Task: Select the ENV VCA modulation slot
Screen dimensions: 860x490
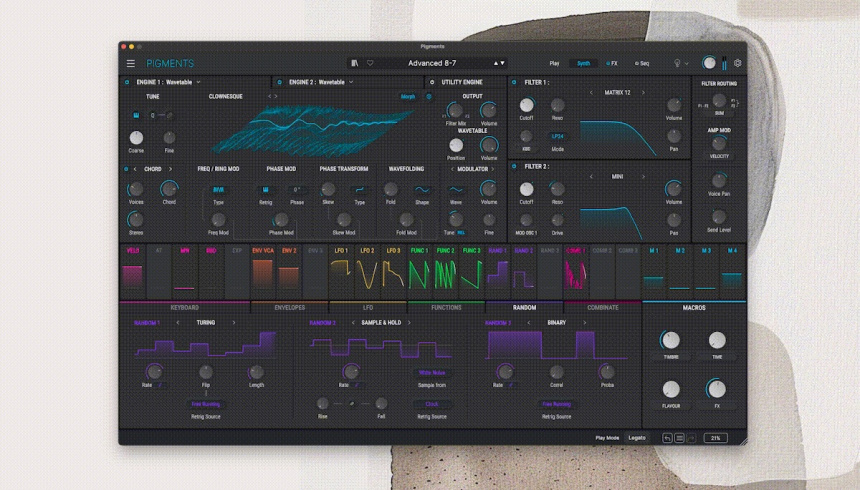Action: (x=263, y=271)
